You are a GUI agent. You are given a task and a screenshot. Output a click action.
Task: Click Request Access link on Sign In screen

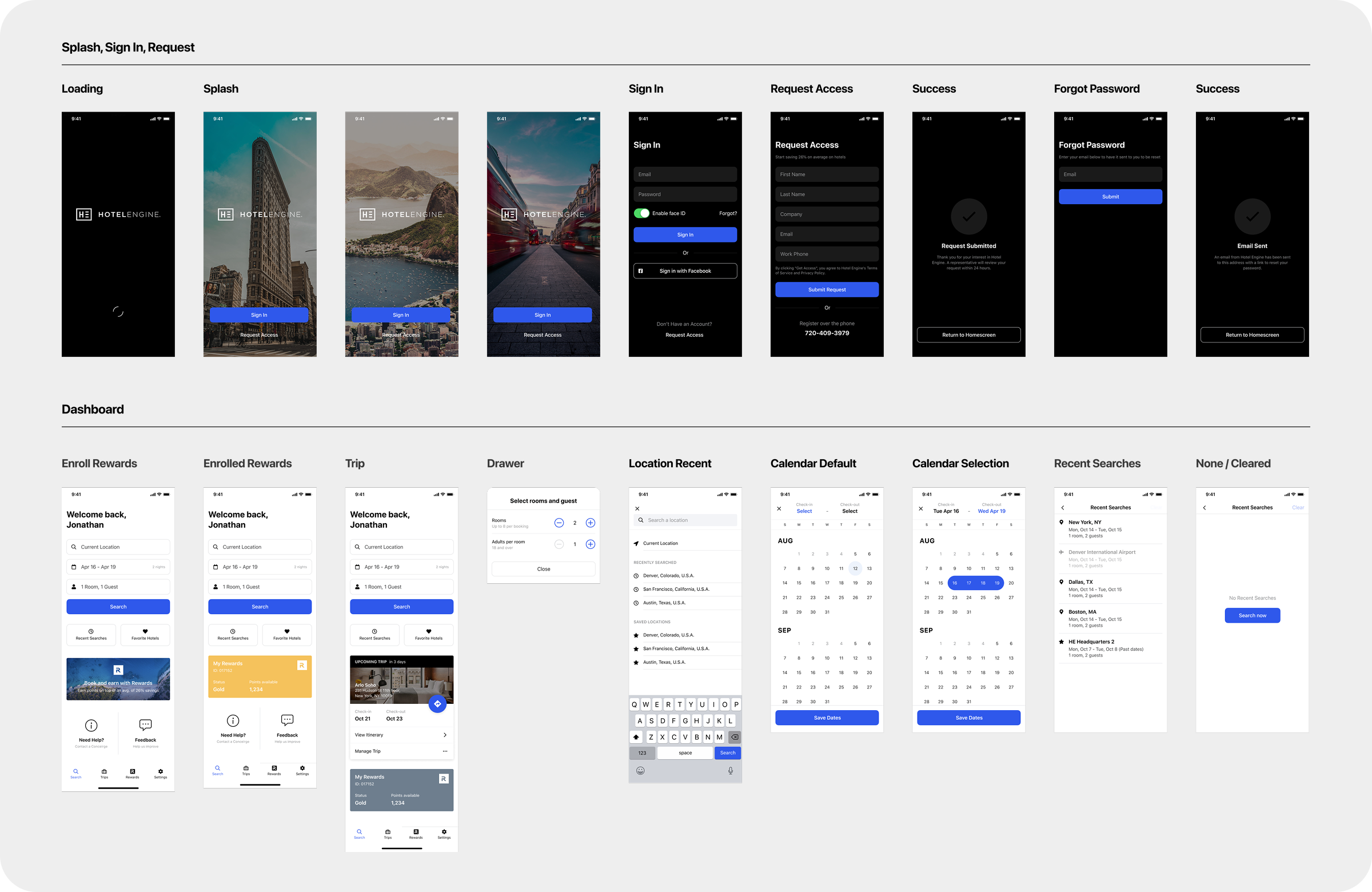[684, 335]
